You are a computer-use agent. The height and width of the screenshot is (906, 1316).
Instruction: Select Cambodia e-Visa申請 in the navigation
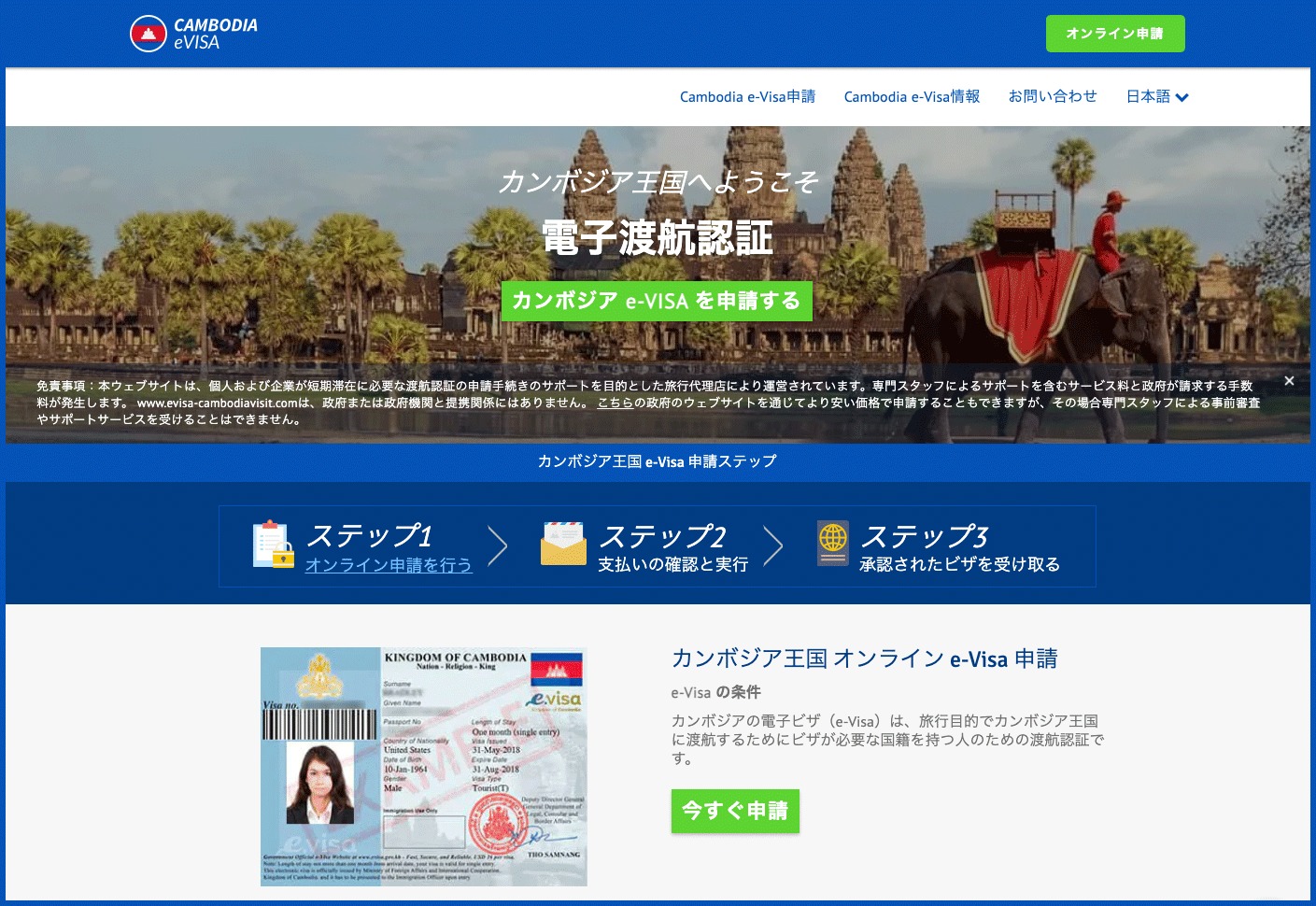747,96
